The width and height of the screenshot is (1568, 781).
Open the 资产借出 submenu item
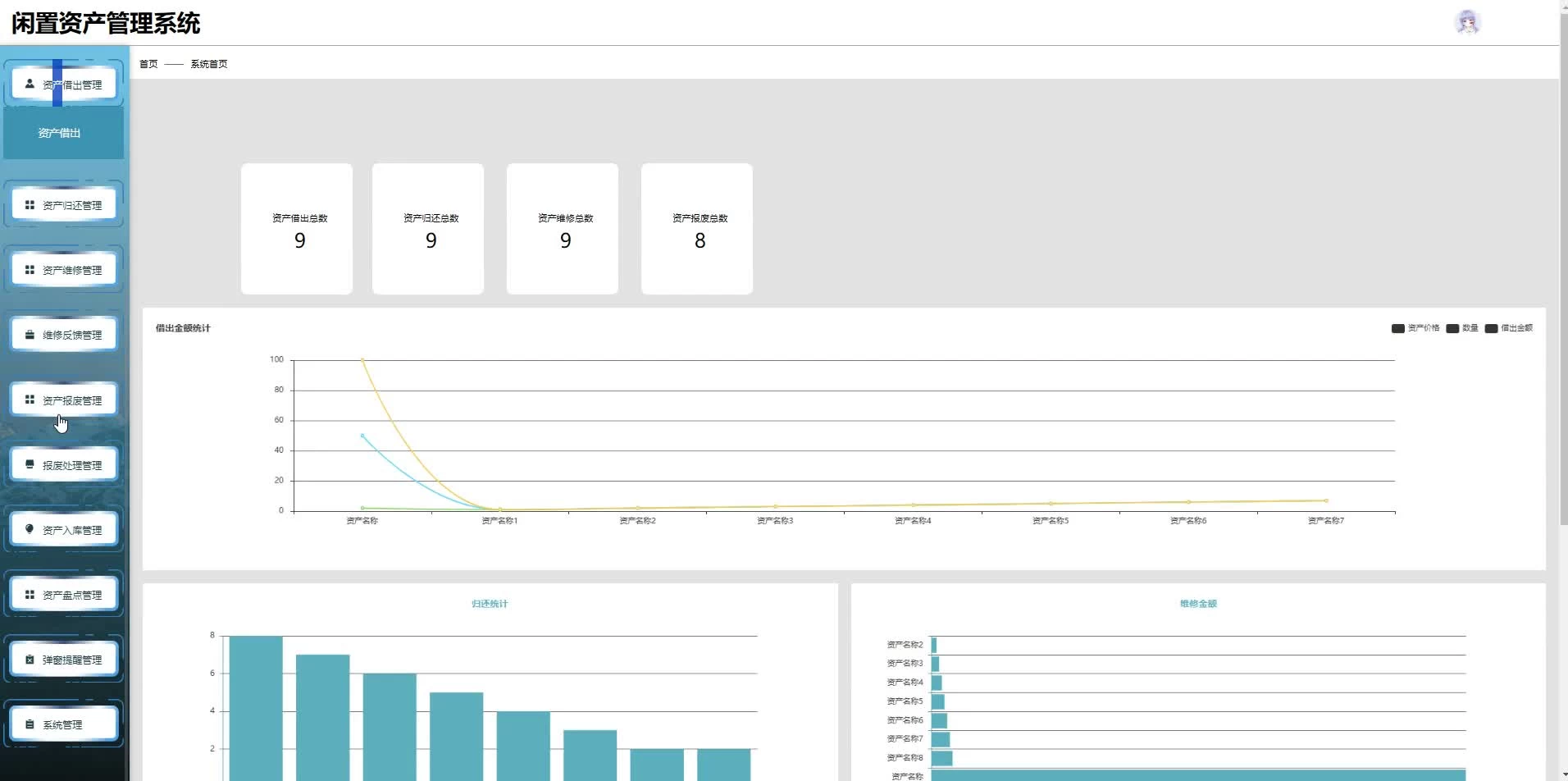60,133
